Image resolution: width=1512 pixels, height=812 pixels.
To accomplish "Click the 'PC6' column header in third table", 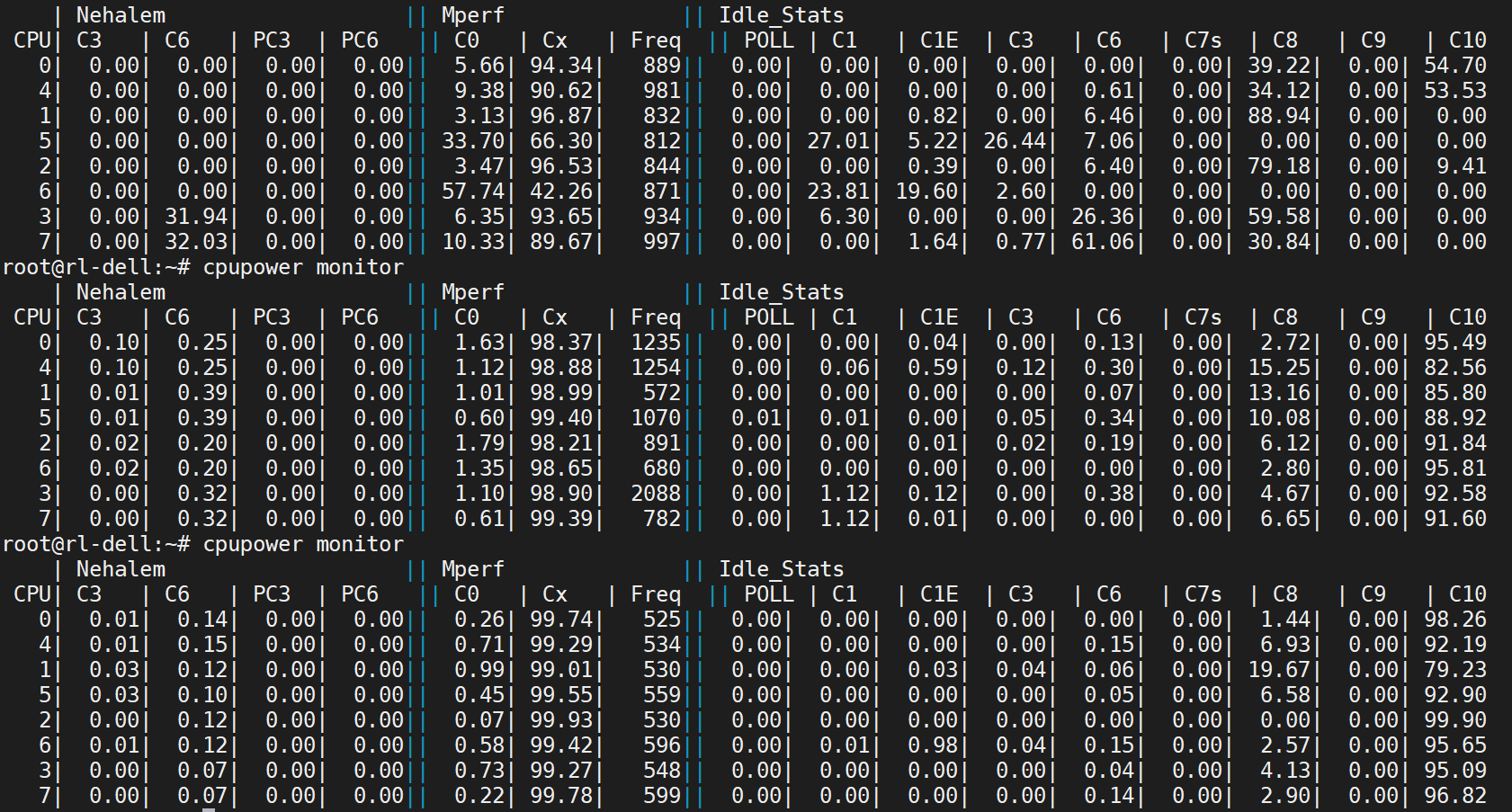I will pos(359,594).
